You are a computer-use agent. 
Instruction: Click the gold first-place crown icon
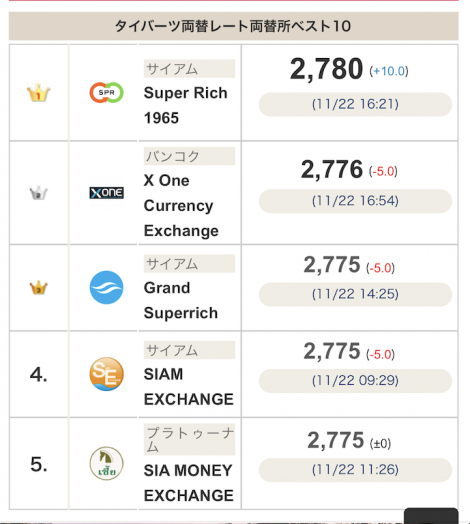(38, 93)
